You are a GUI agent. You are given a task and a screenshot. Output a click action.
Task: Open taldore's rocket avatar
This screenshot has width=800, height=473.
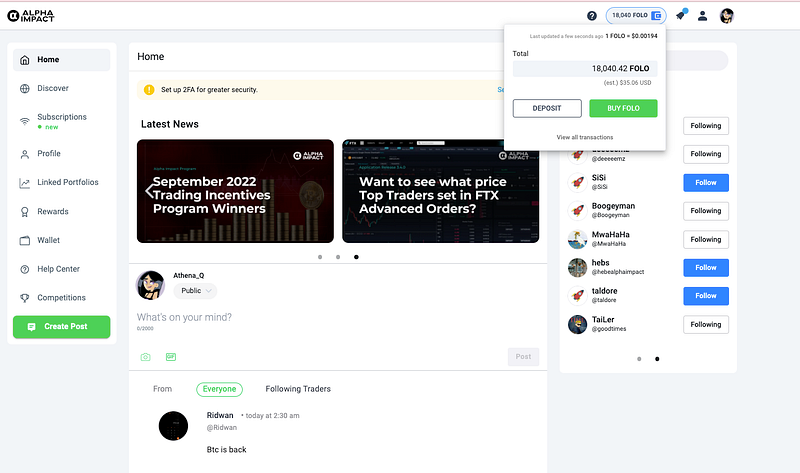(578, 295)
